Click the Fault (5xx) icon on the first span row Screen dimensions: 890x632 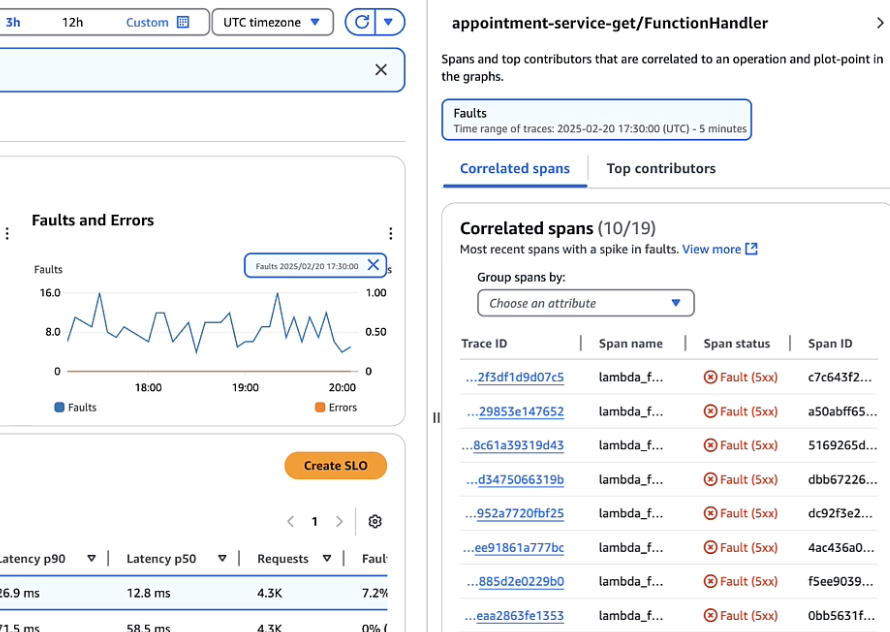708,377
